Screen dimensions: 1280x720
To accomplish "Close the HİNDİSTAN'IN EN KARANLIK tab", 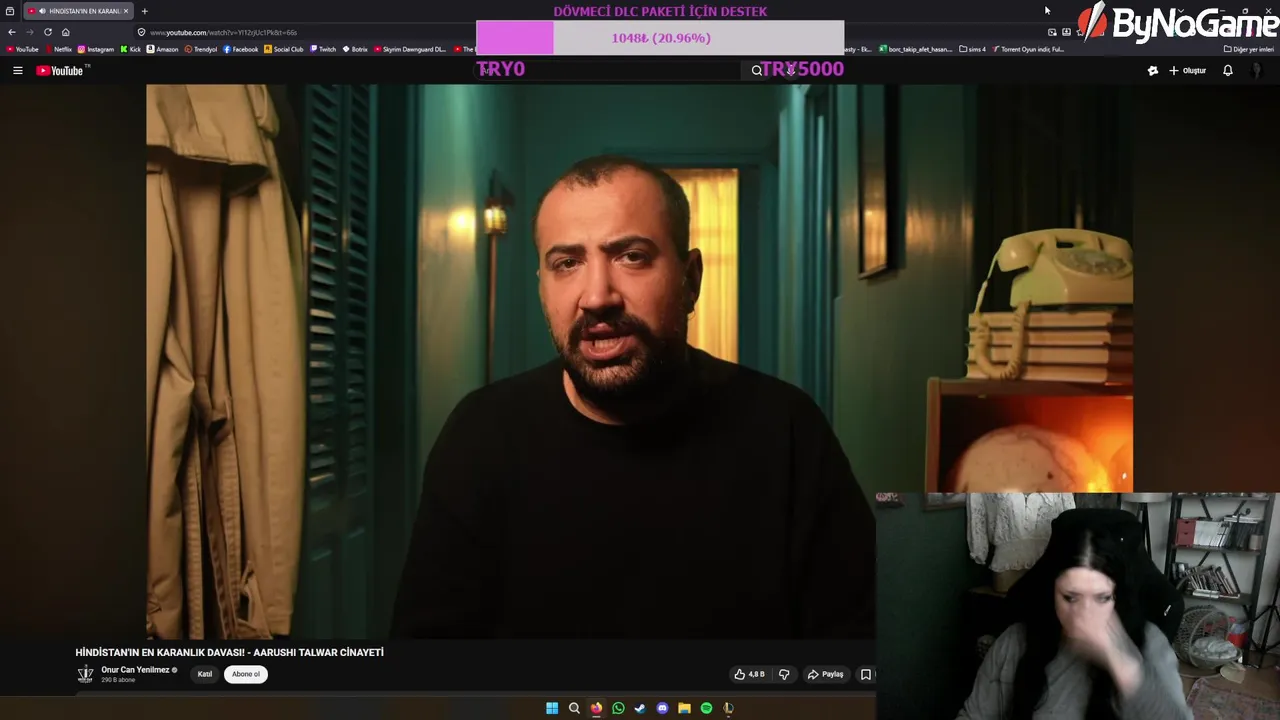I will [x=126, y=11].
